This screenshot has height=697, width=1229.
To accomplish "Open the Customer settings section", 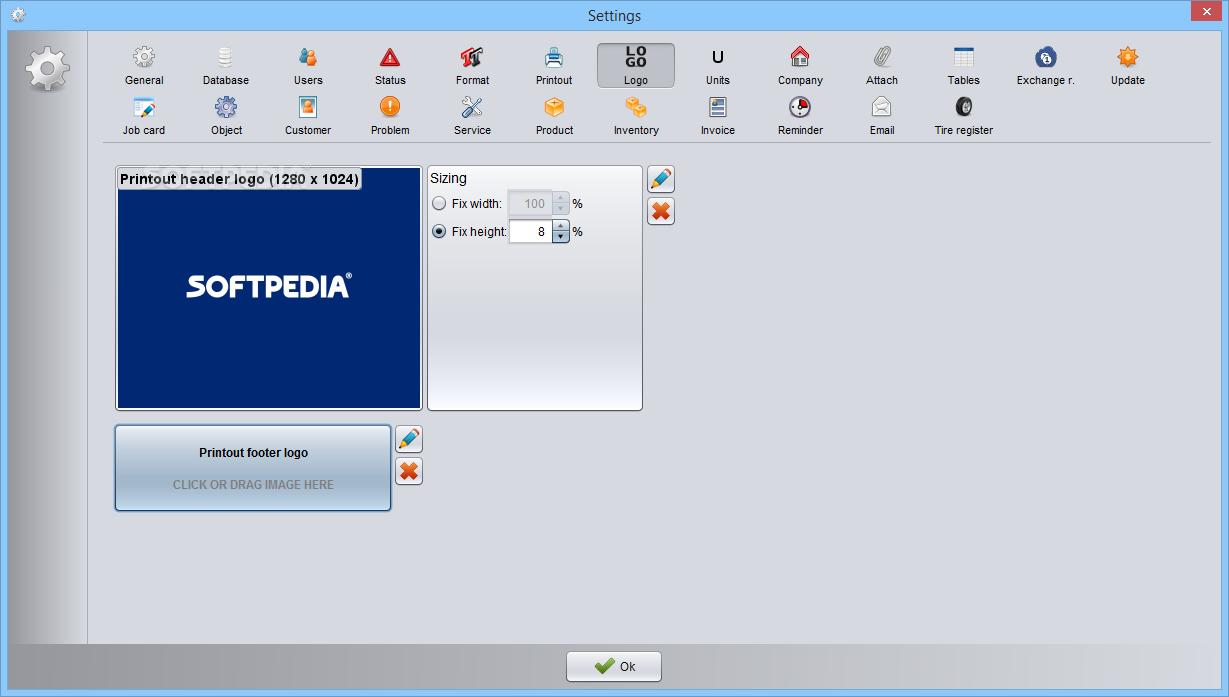I will tap(308, 116).
